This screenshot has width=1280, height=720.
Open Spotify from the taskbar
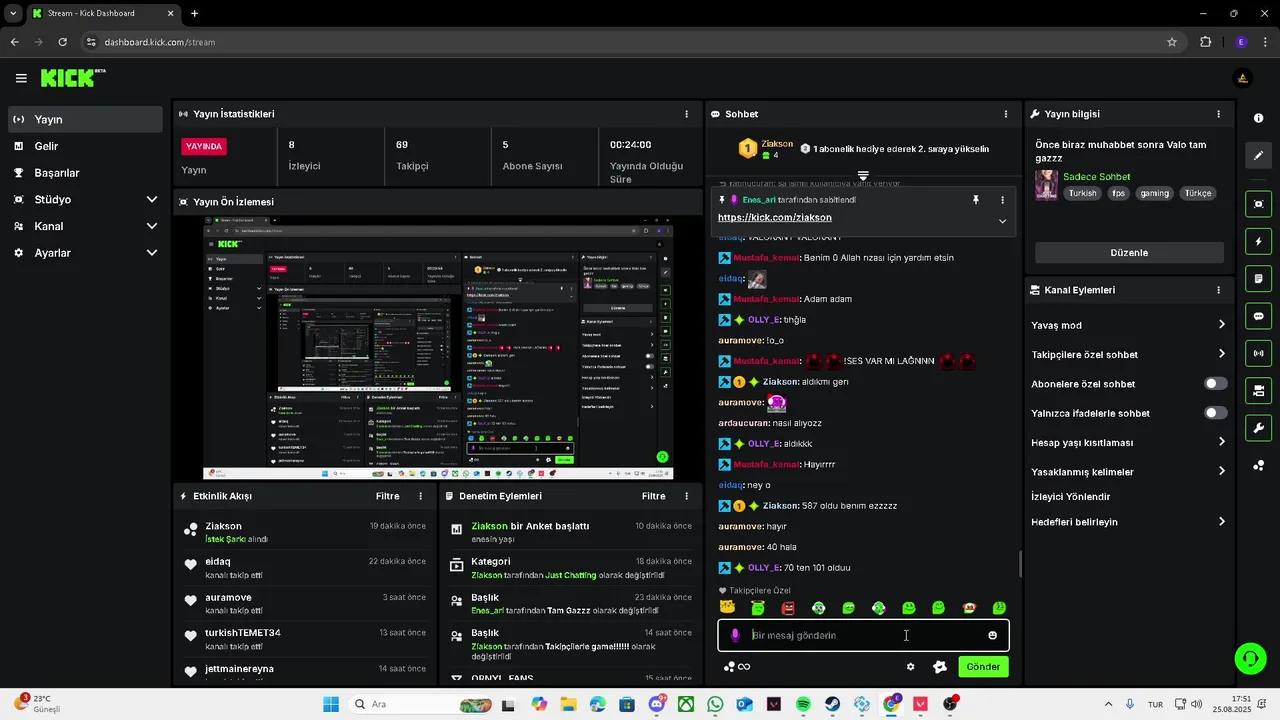point(803,704)
